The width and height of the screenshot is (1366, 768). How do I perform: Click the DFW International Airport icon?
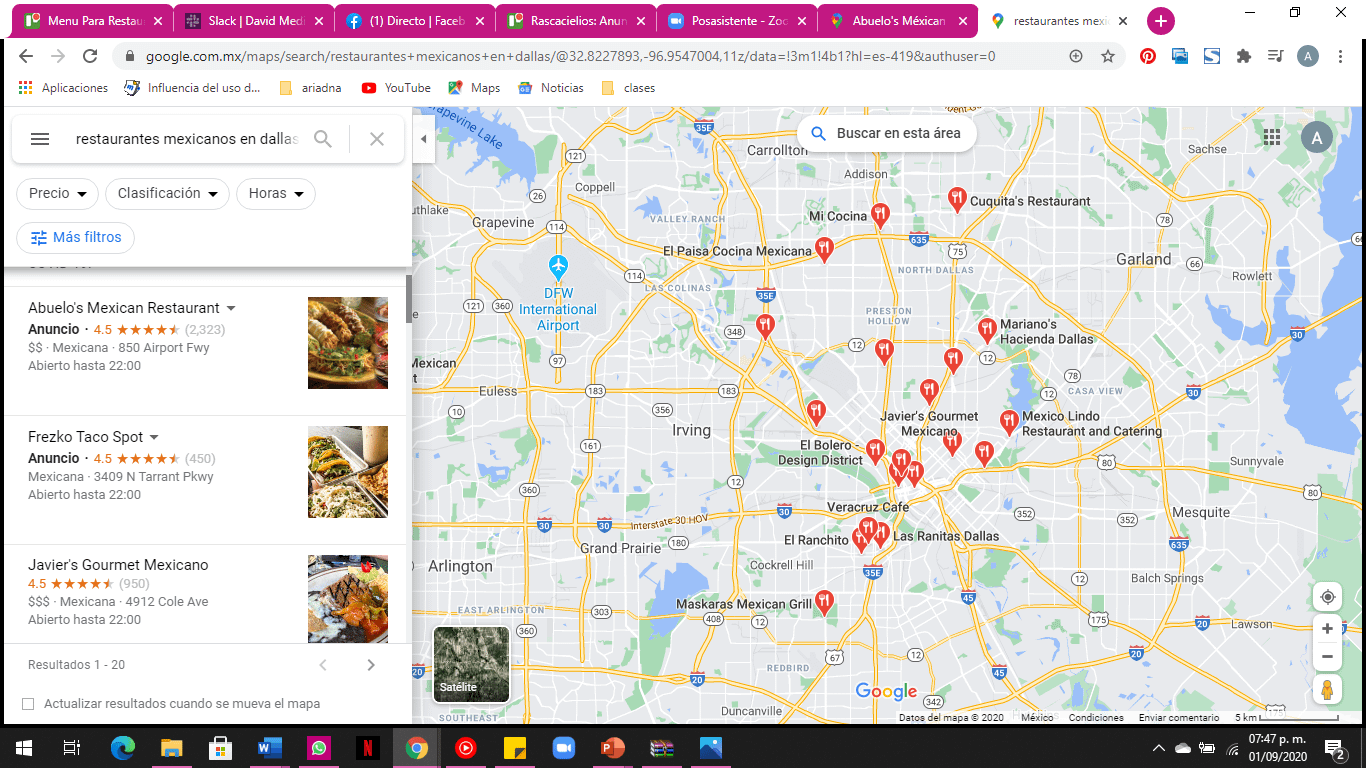coord(558,268)
